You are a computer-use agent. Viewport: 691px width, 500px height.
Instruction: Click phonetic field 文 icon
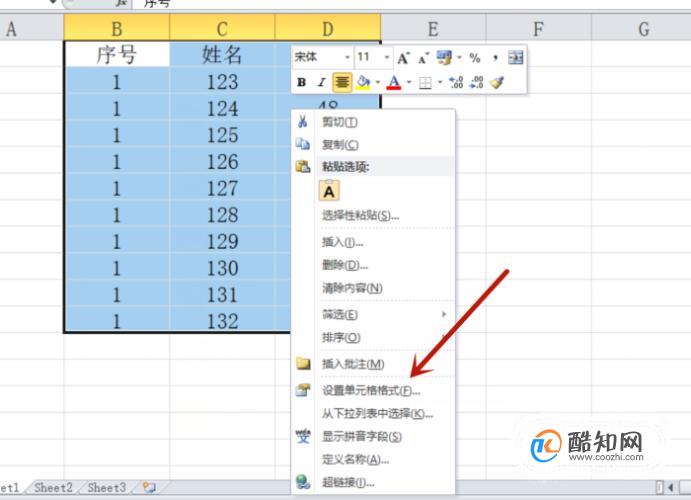click(303, 436)
